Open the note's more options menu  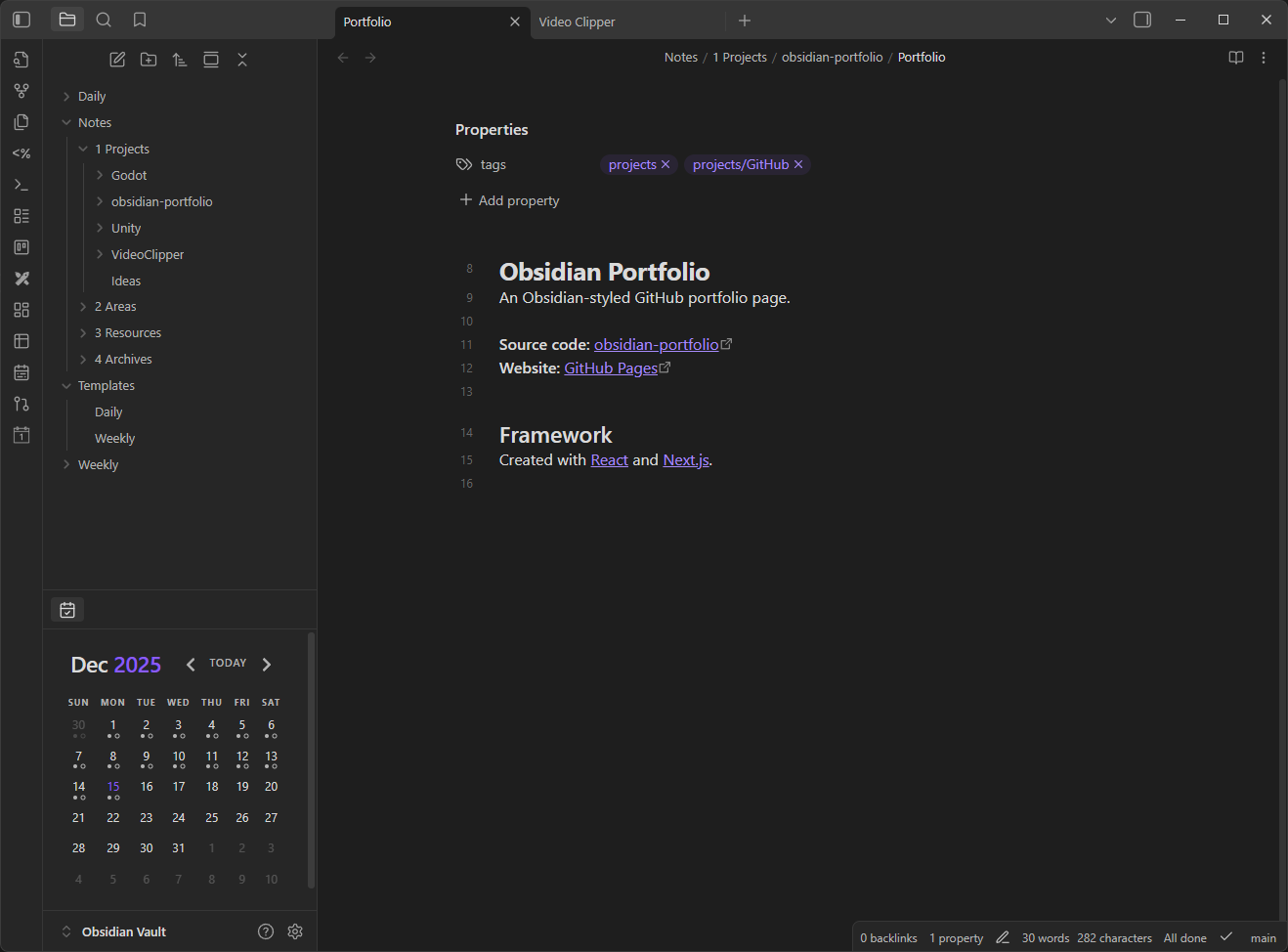coord(1264,57)
